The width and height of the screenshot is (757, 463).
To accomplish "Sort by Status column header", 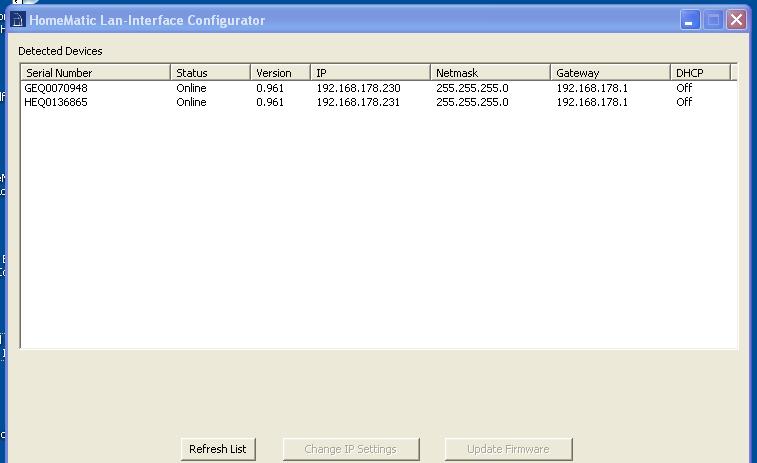I will tap(210, 72).
